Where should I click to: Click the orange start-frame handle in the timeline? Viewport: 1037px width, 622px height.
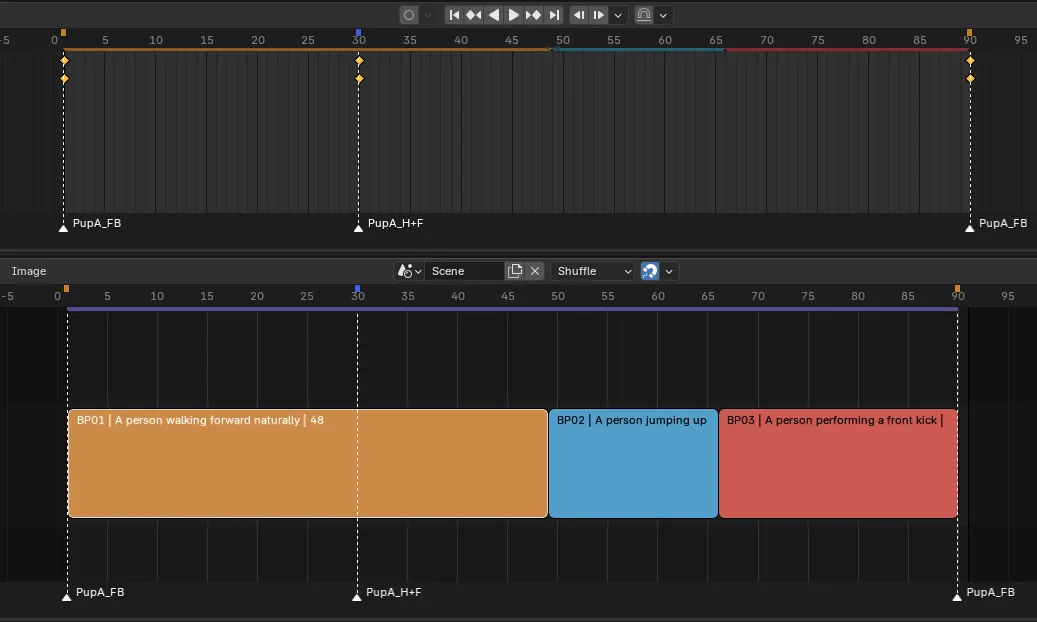(x=63, y=32)
